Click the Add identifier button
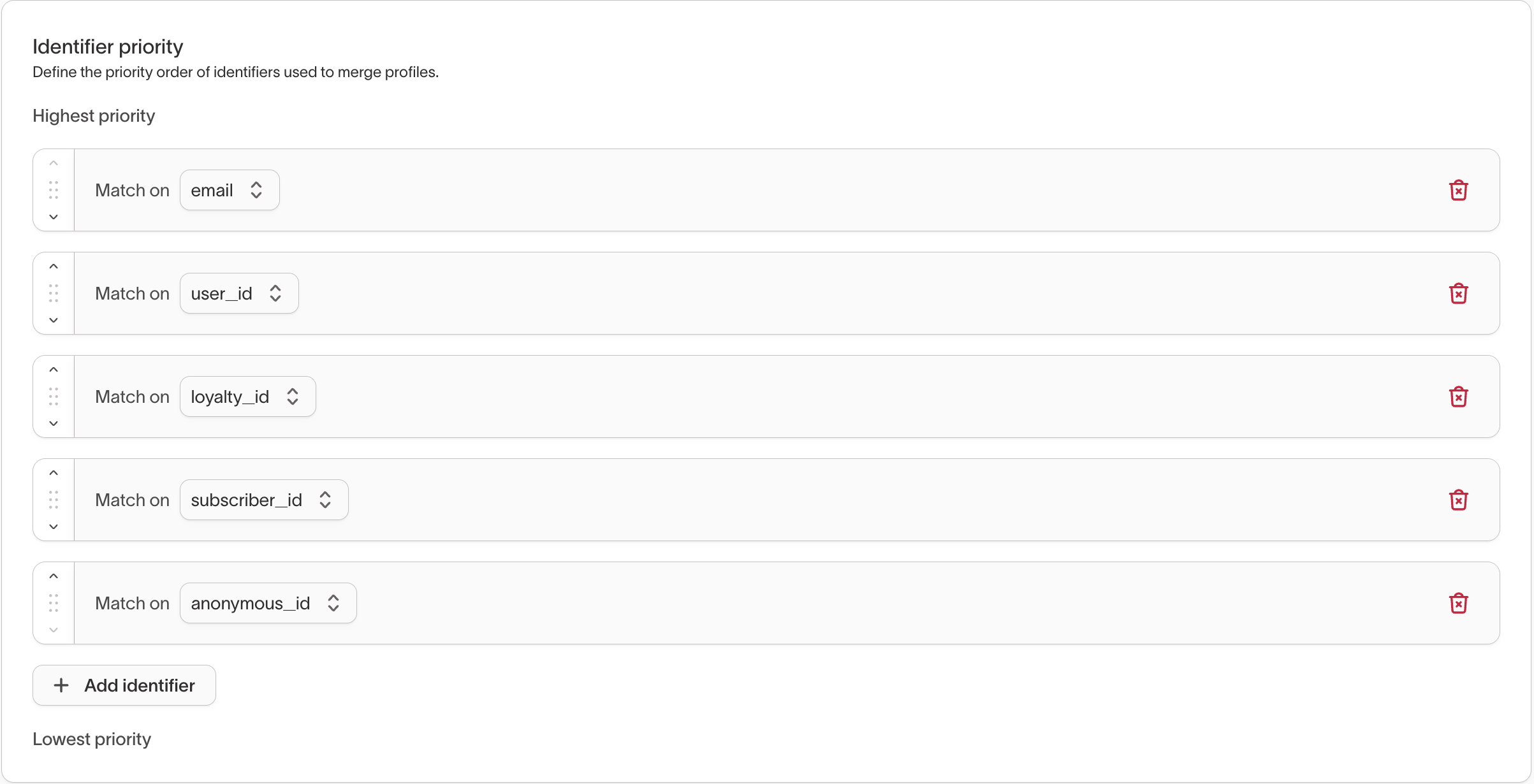 point(124,685)
